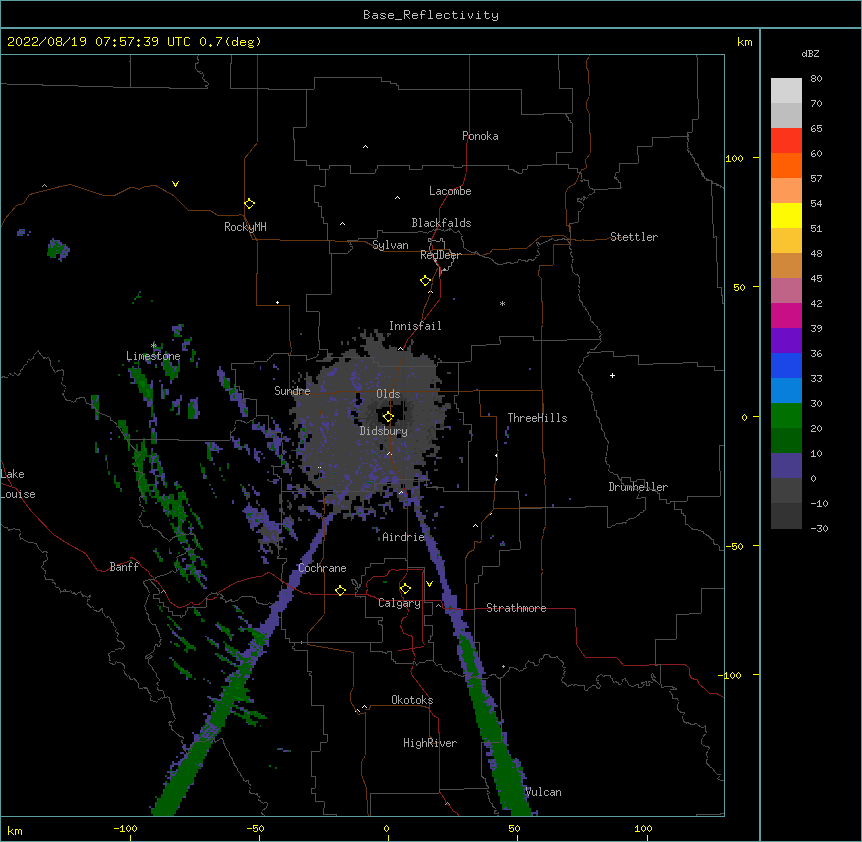862x842 pixels.
Task: Click the Didsbury label
Action: pos(384,431)
